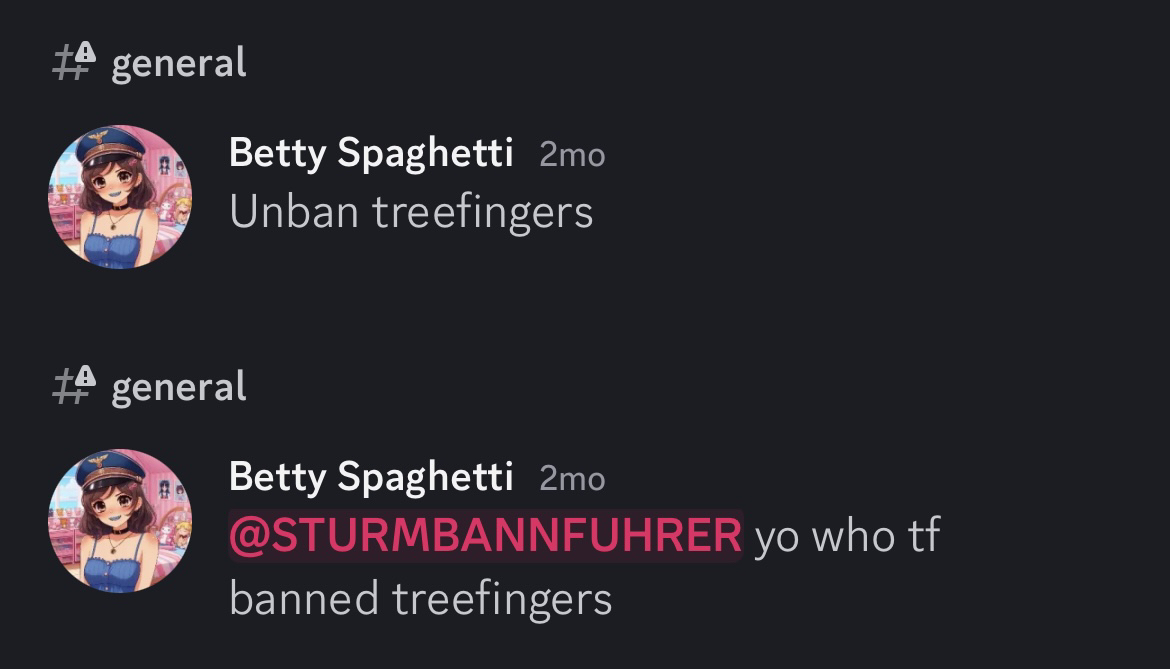The height and width of the screenshot is (669, 1170).
Task: Click the word "treefingers" in the first message
Action: (x=483, y=213)
